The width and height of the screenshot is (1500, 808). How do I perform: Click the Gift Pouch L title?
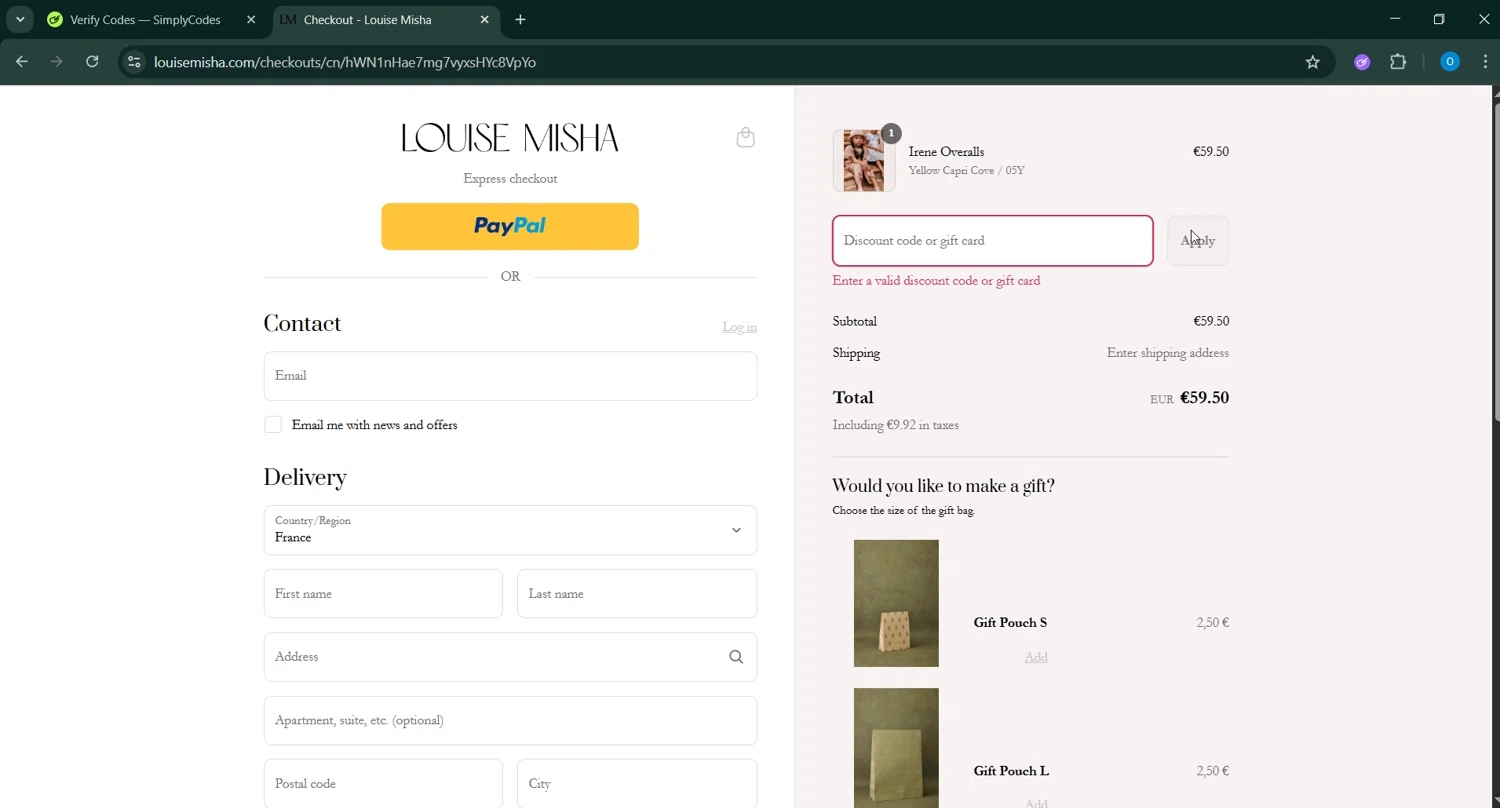pyautogui.click(x=1011, y=771)
